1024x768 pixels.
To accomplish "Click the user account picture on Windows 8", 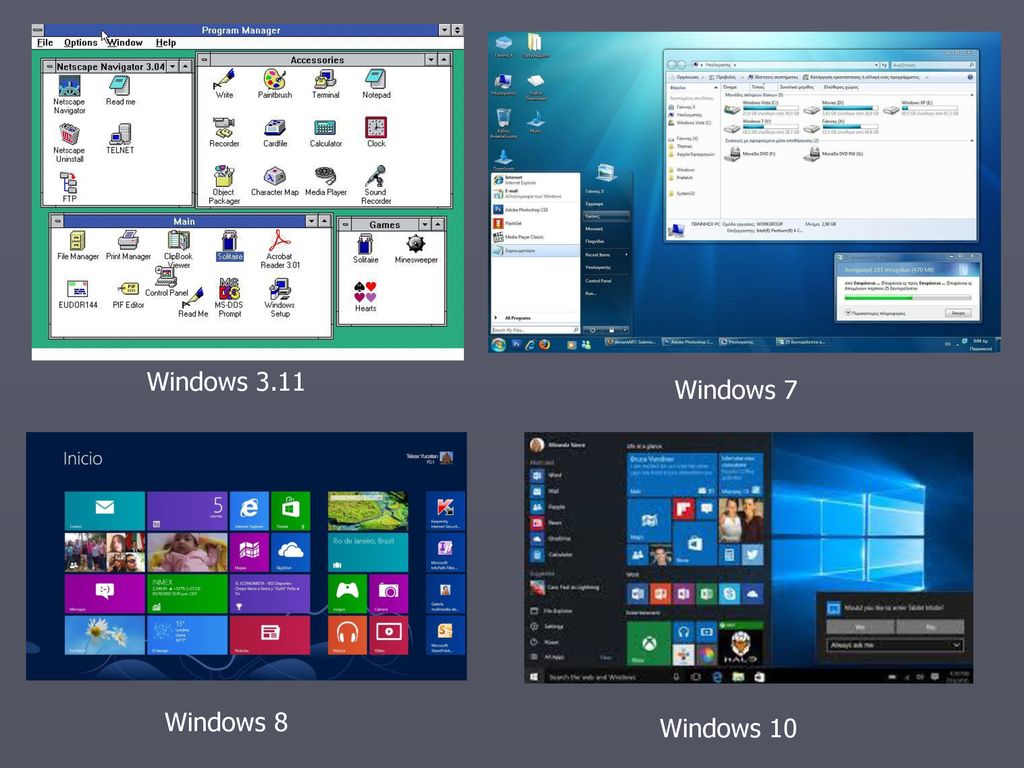I will (x=447, y=458).
